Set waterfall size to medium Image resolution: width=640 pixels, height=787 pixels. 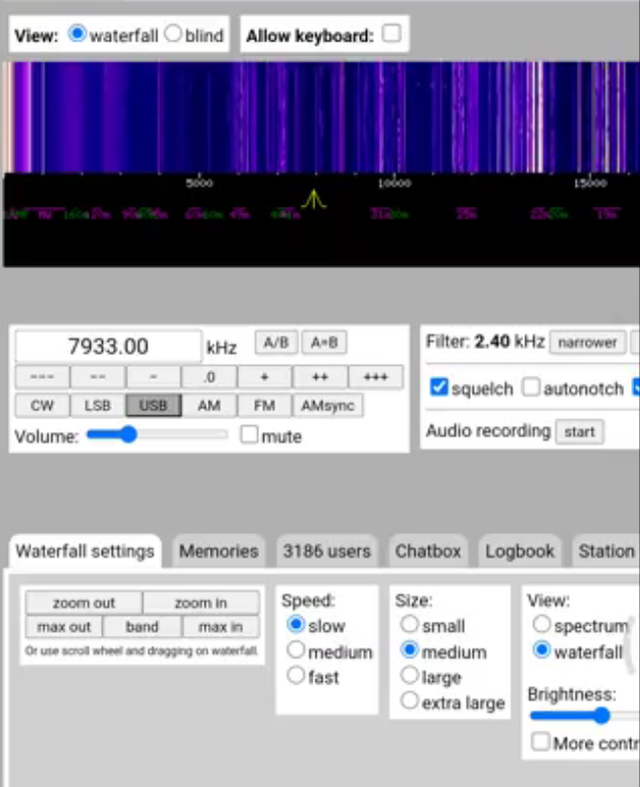[410, 650]
